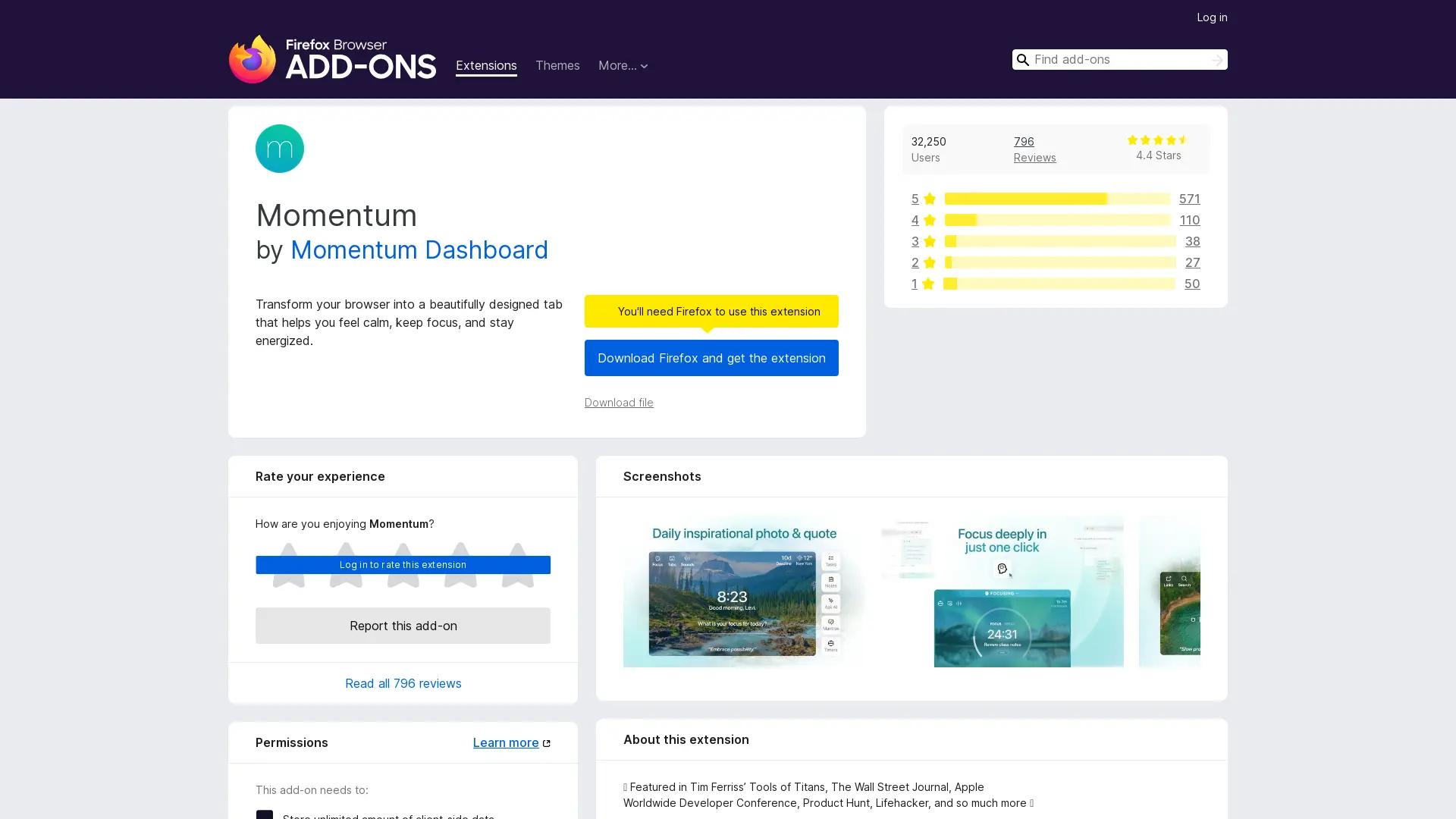This screenshot has width=1456, height=819.
Task: Select the focus timer screenshot thumbnail
Action: point(1003,591)
